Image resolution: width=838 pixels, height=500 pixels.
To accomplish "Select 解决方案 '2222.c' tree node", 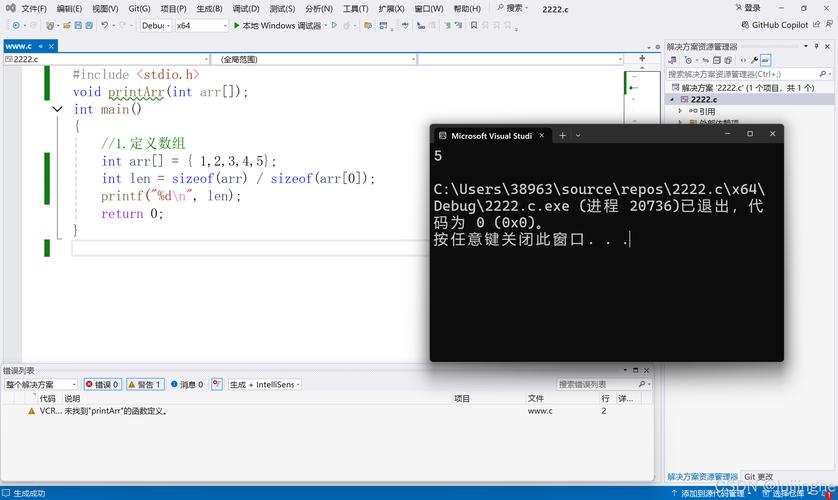I will 748,88.
